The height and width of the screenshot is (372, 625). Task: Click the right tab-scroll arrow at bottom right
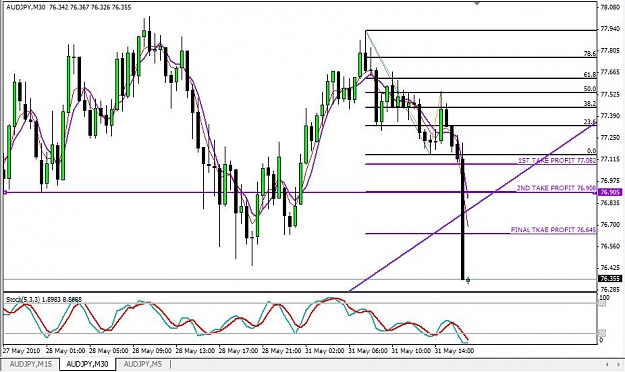click(x=618, y=364)
